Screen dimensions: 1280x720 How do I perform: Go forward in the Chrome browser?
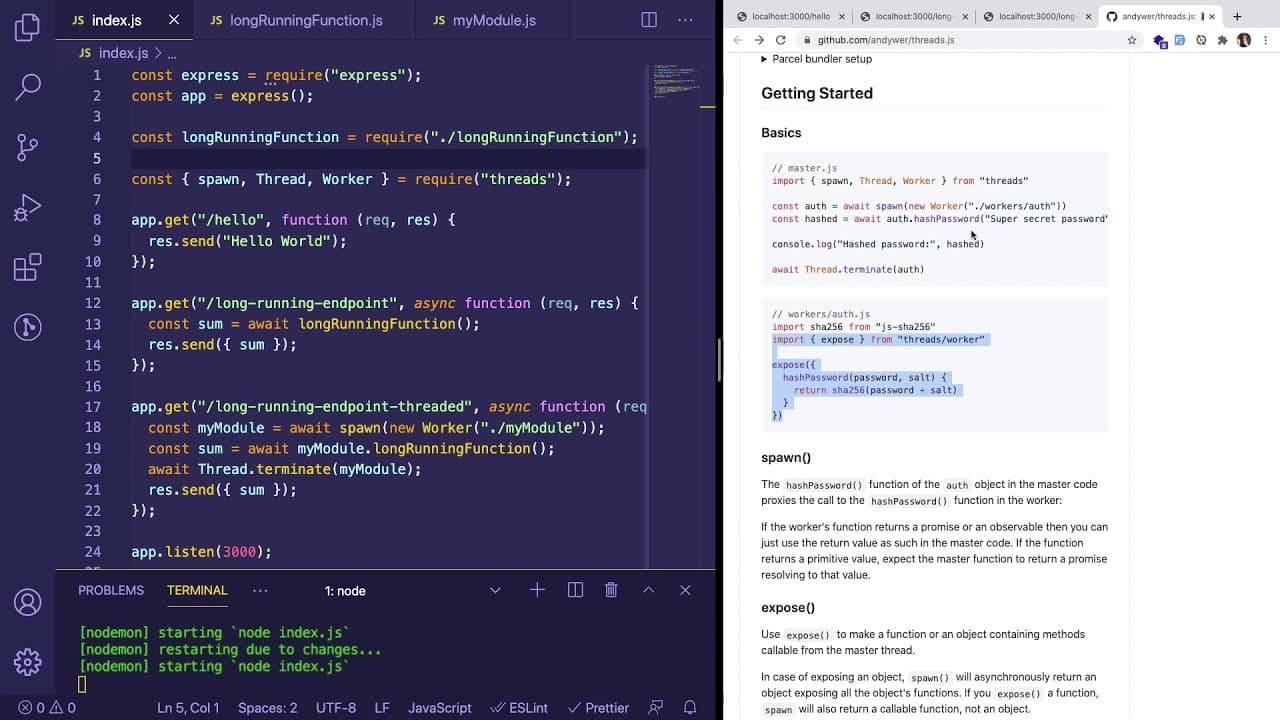759,40
